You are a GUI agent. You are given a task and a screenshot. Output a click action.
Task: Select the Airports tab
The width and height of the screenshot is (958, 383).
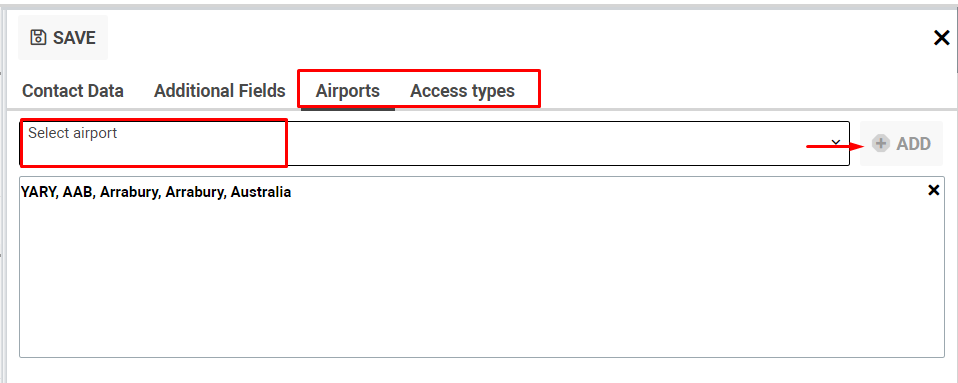(348, 91)
